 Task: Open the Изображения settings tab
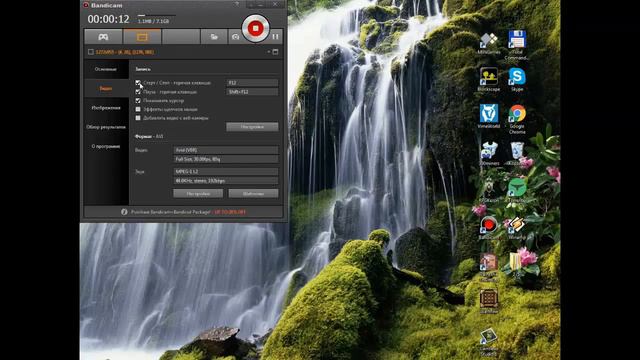point(106,108)
